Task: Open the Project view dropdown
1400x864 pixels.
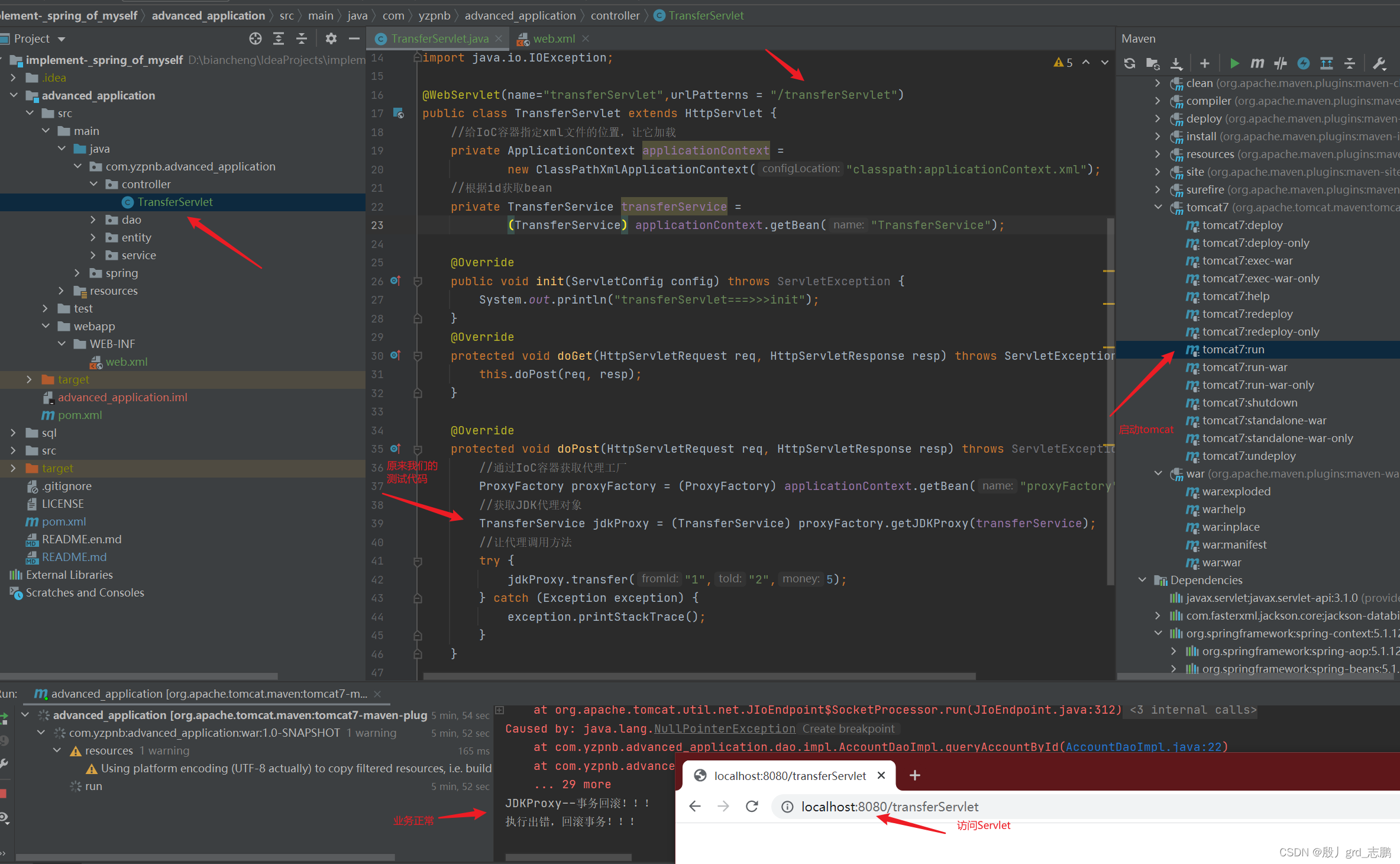Action: tap(62, 40)
